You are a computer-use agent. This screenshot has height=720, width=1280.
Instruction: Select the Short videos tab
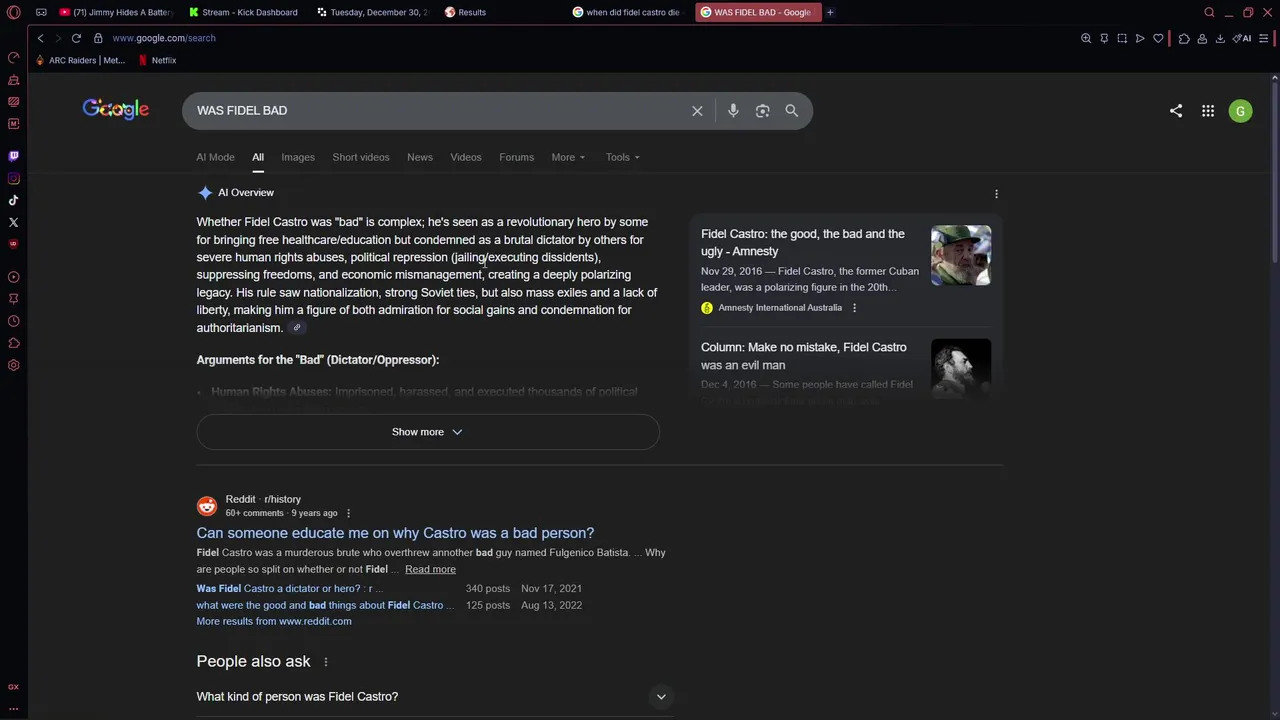coord(361,157)
